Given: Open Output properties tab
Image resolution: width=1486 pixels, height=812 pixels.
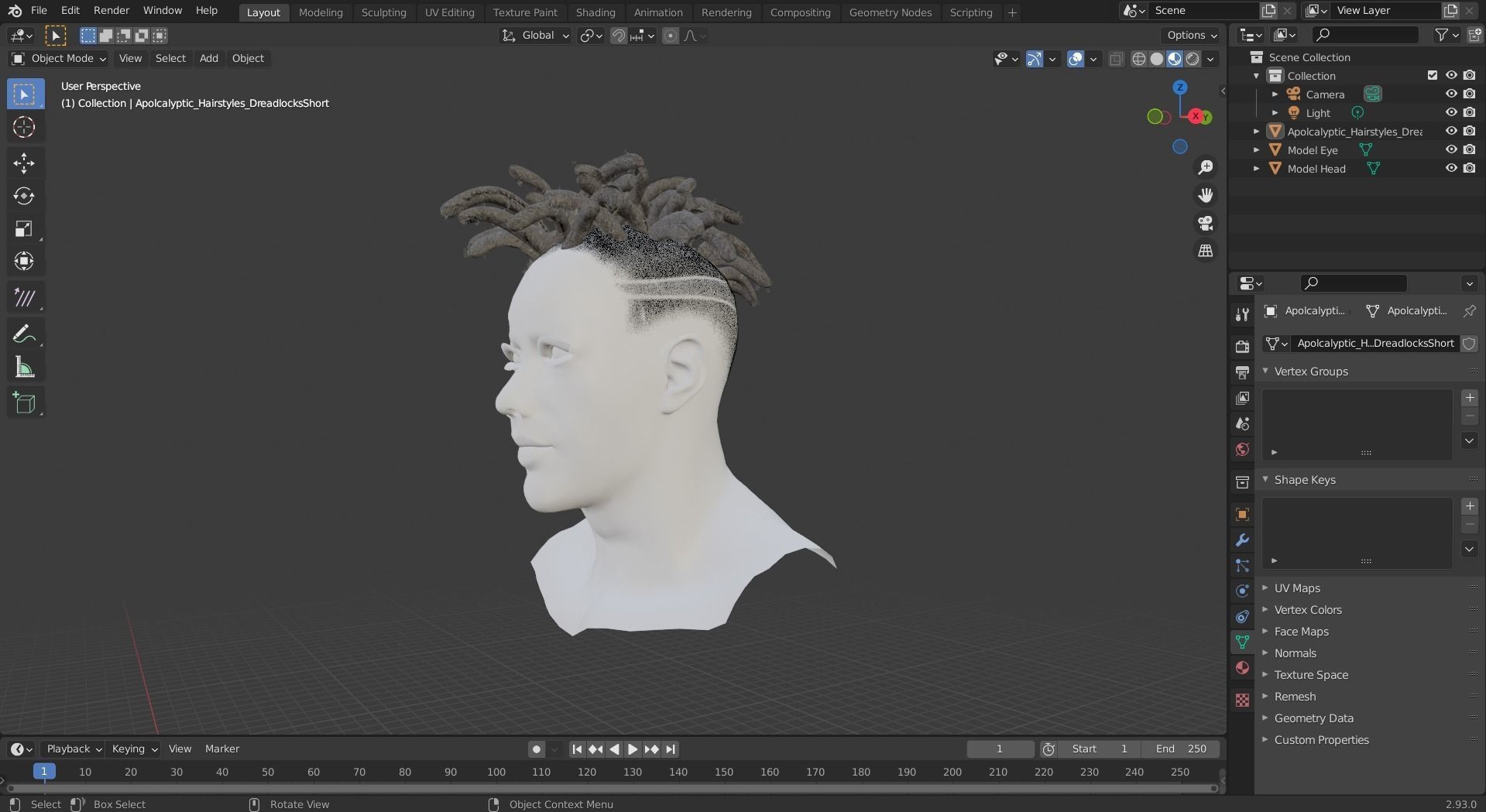Looking at the screenshot, I should click(x=1242, y=372).
